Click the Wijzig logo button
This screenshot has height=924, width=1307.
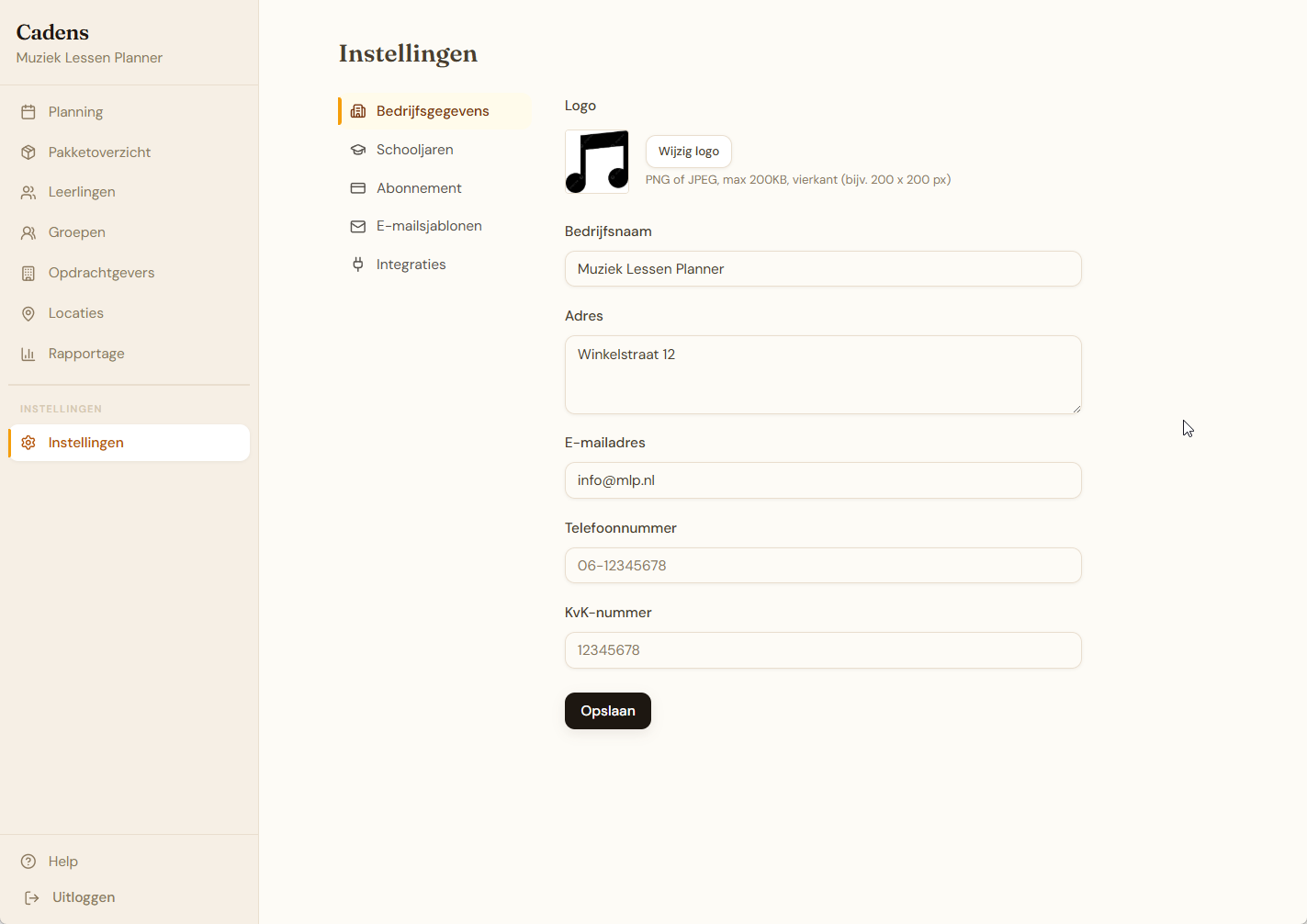coord(689,152)
